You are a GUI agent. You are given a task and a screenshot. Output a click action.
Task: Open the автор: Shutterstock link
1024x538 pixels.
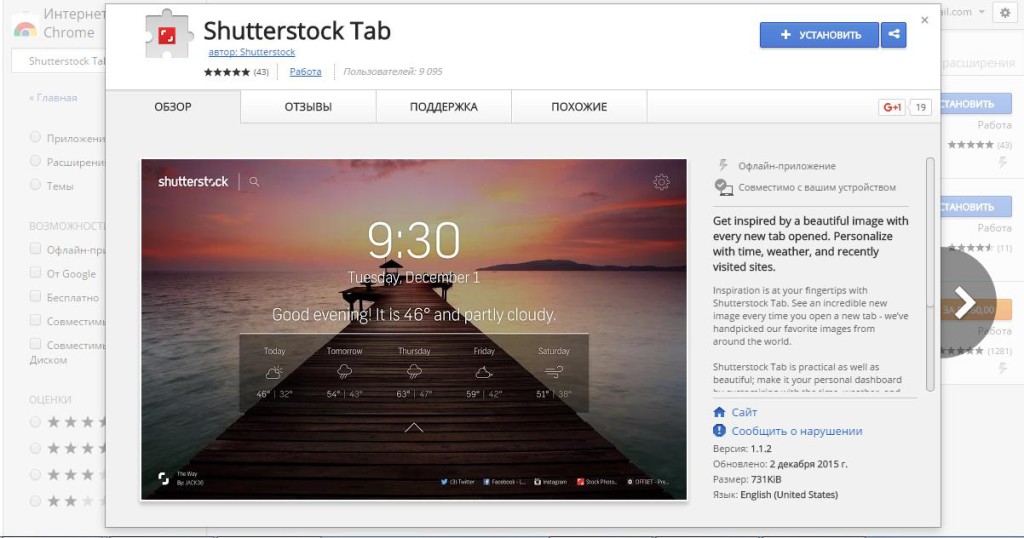251,52
